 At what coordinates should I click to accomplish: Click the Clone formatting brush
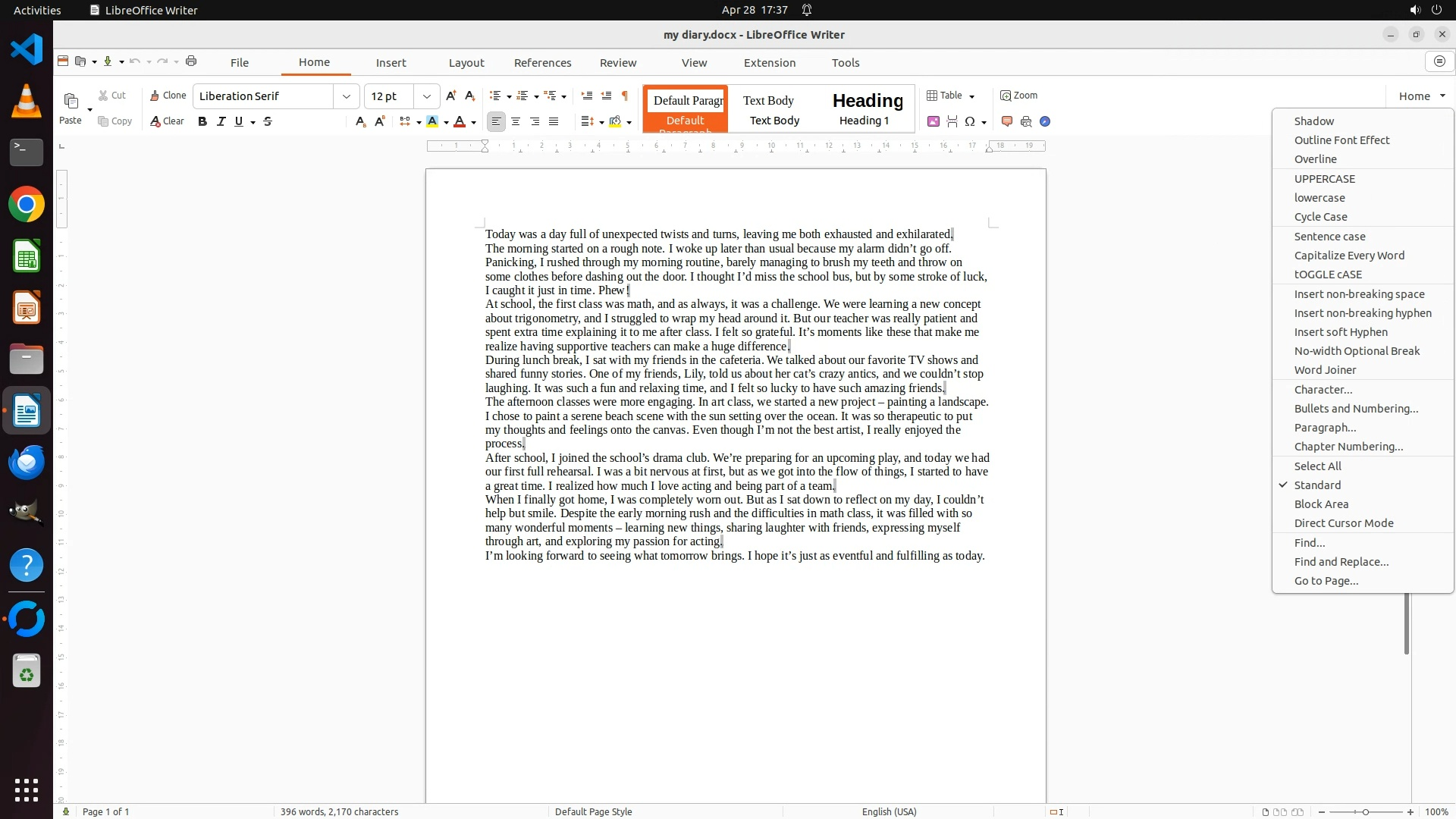coord(168,96)
